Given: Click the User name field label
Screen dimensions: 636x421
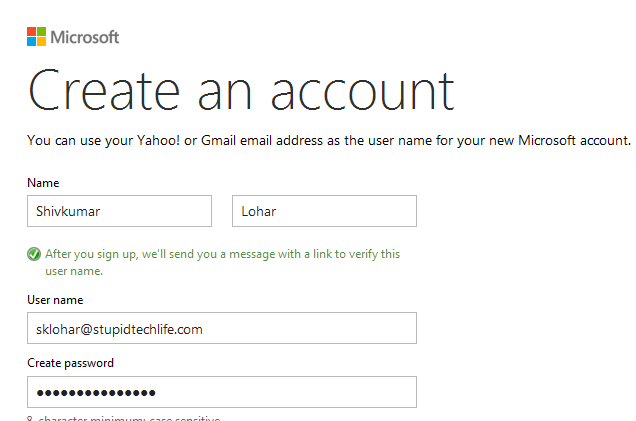Looking at the screenshot, I should tap(55, 300).
